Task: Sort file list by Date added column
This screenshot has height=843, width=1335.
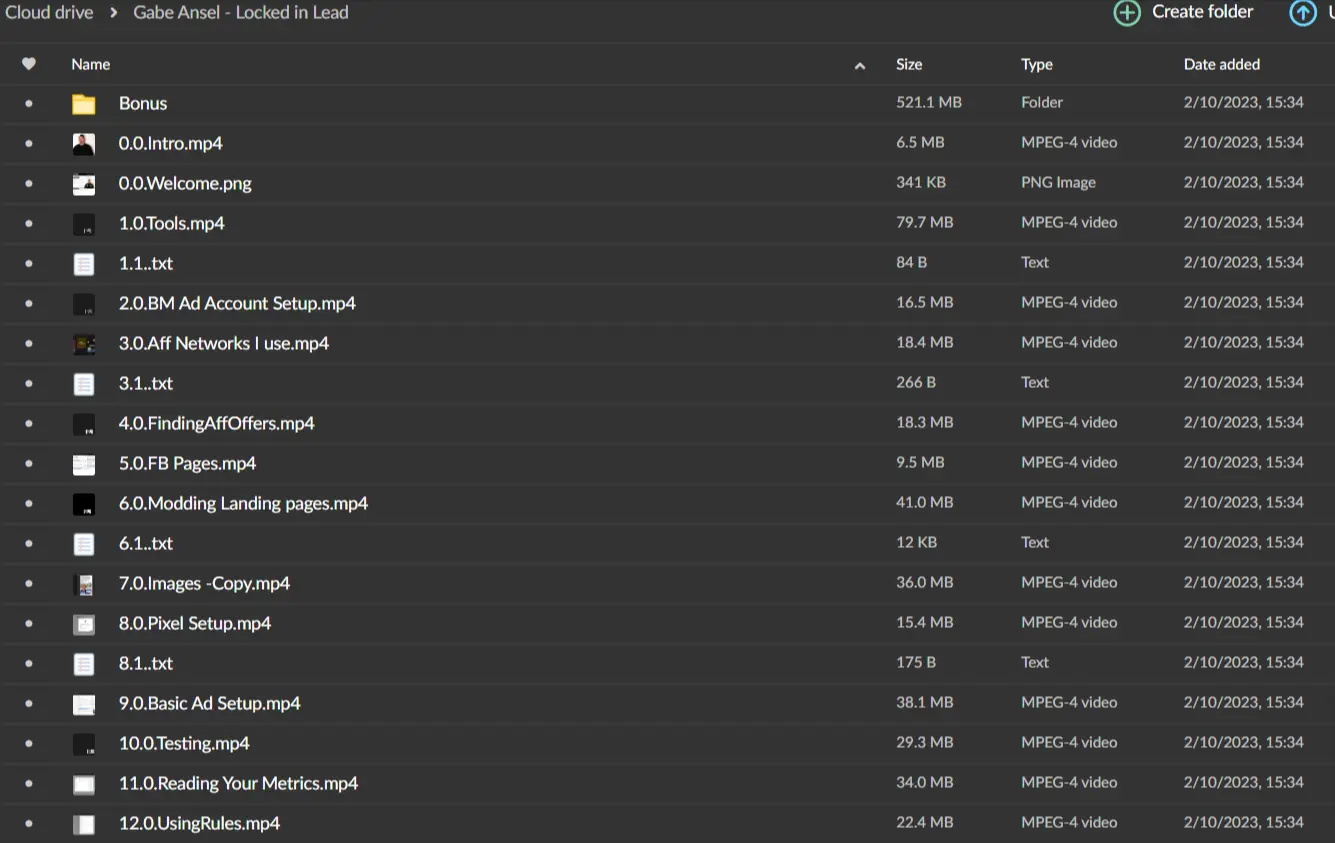Action: pos(1221,64)
